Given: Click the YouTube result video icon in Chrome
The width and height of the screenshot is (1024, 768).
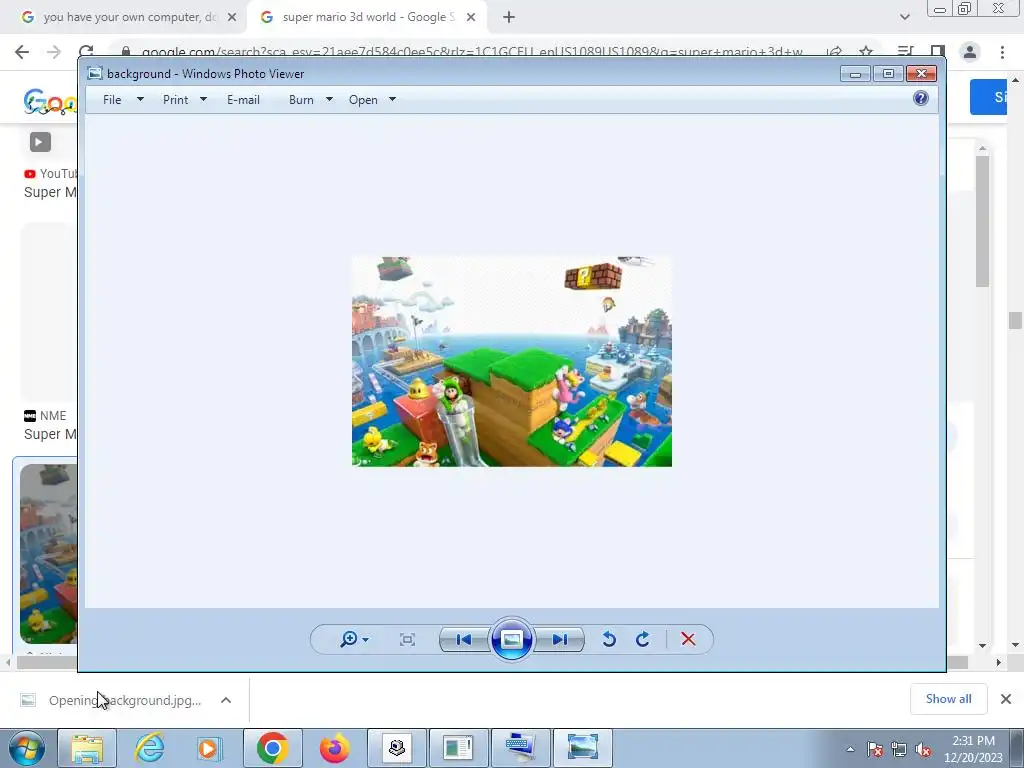Looking at the screenshot, I should click(x=40, y=142).
